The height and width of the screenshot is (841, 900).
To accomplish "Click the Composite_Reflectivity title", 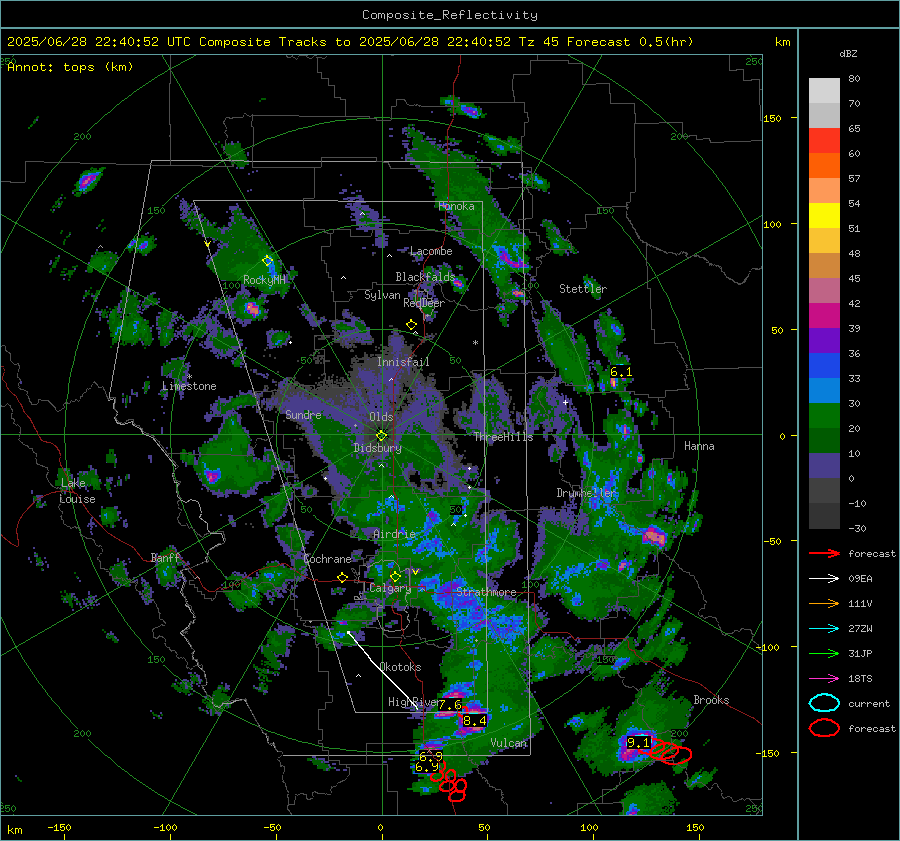I will (x=449, y=15).
